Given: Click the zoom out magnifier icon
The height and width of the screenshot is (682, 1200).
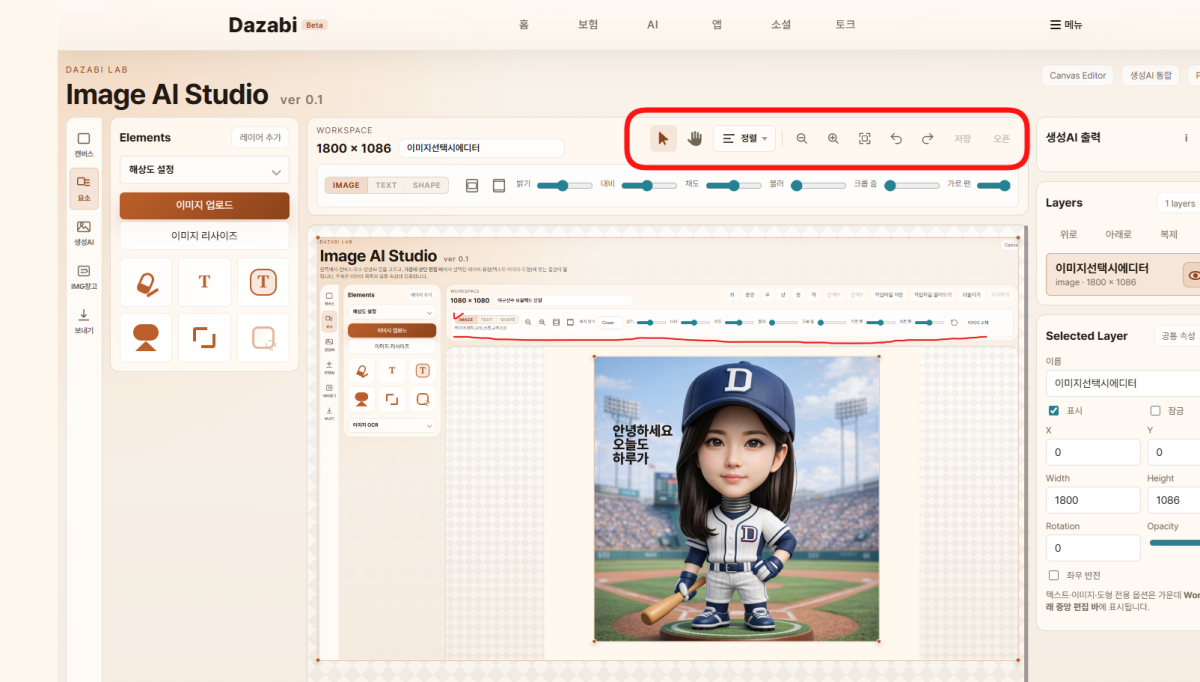Looking at the screenshot, I should (802, 139).
